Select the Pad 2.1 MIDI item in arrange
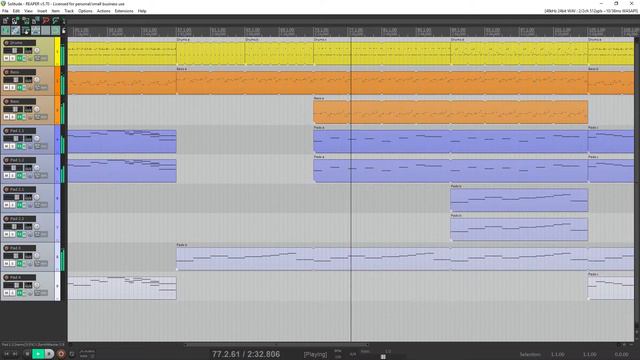 (x=519, y=200)
